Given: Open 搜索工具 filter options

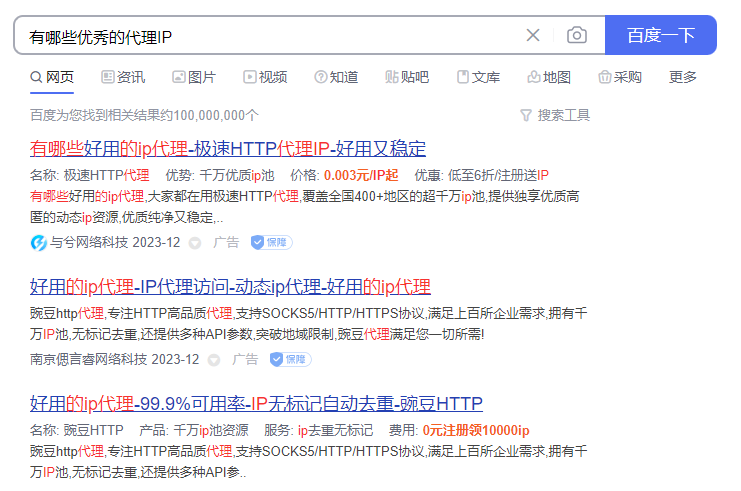Looking at the screenshot, I should (563, 115).
